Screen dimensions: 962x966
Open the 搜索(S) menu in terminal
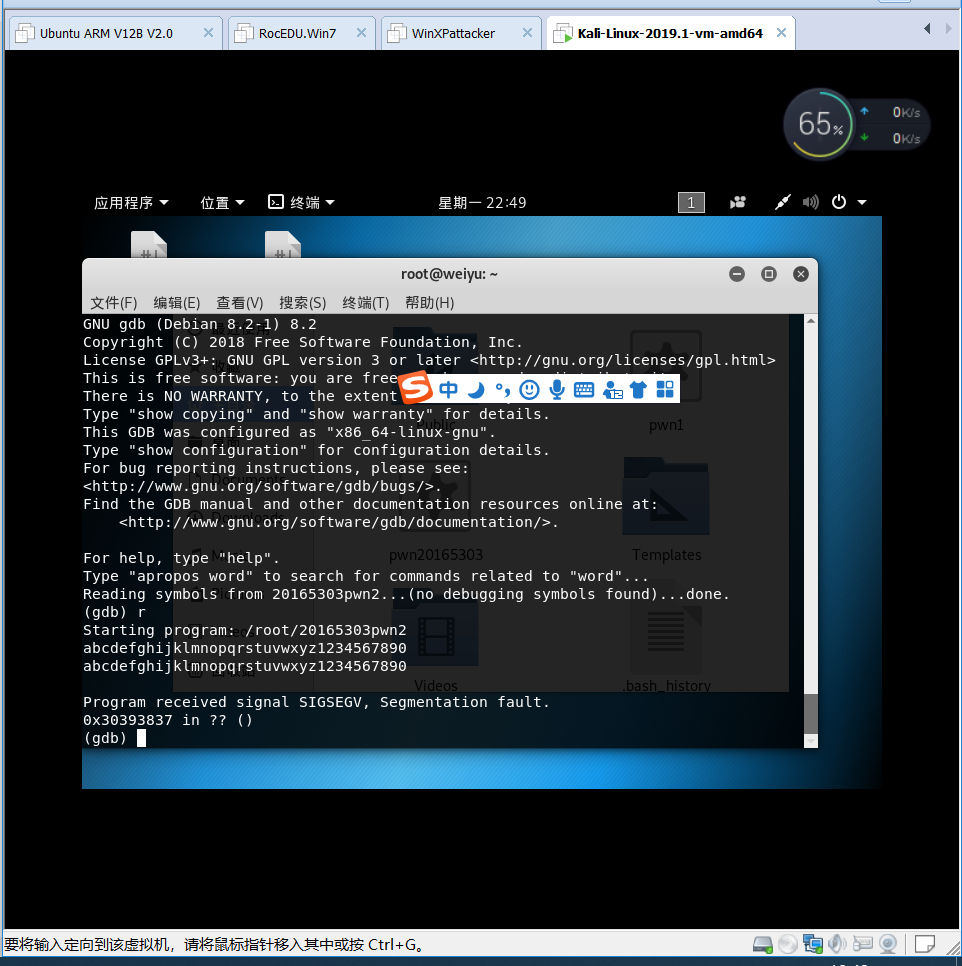(x=302, y=302)
